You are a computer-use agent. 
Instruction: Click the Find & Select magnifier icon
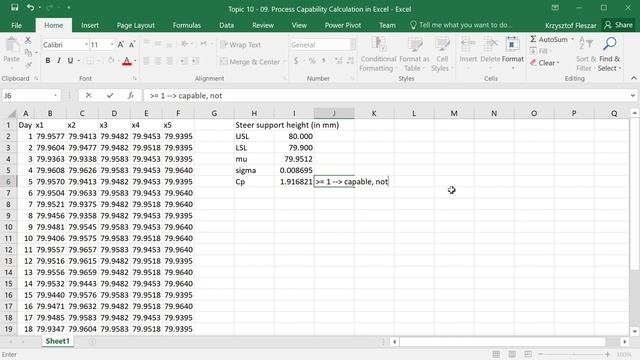[x=609, y=44]
